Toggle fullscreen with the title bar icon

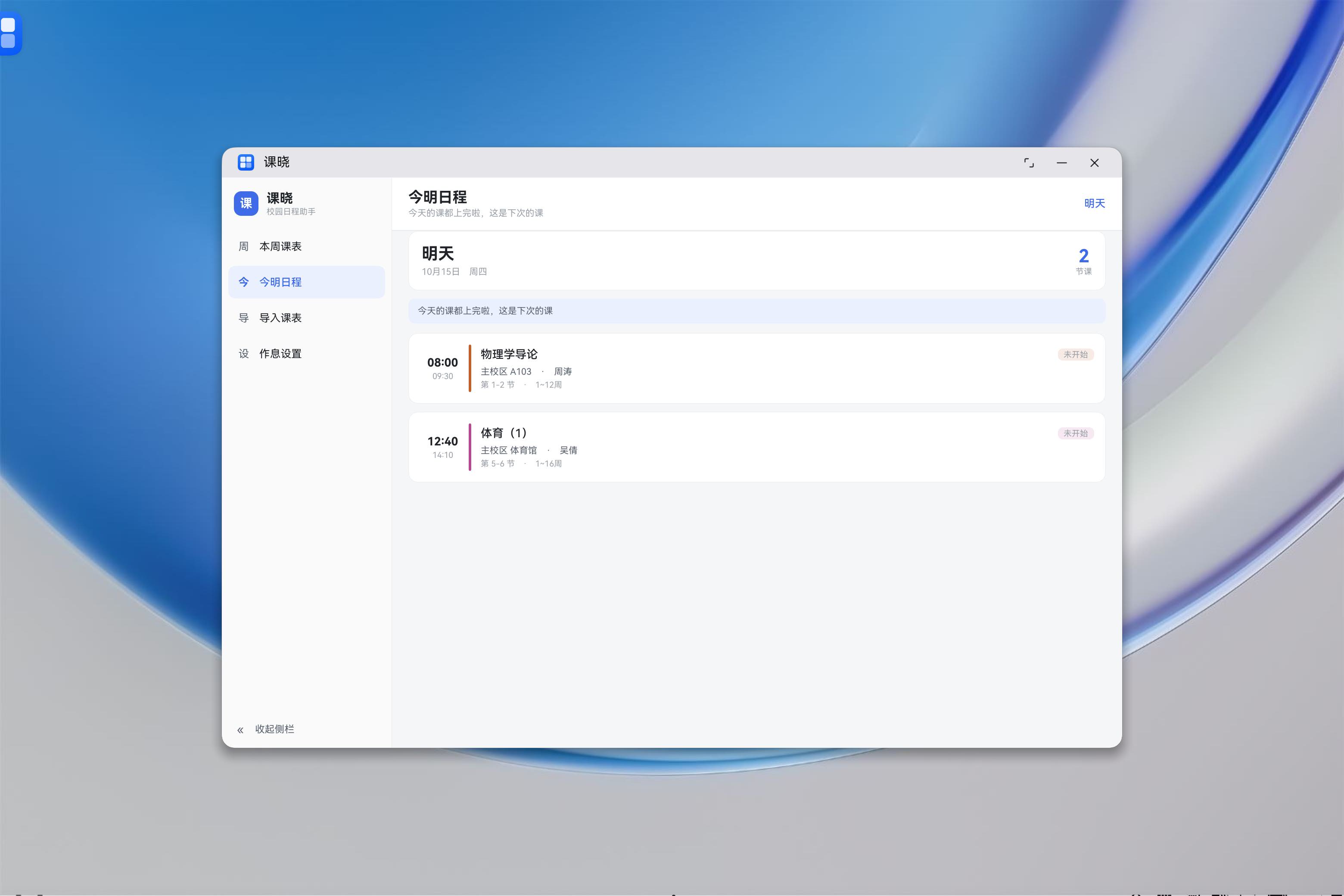point(1029,163)
